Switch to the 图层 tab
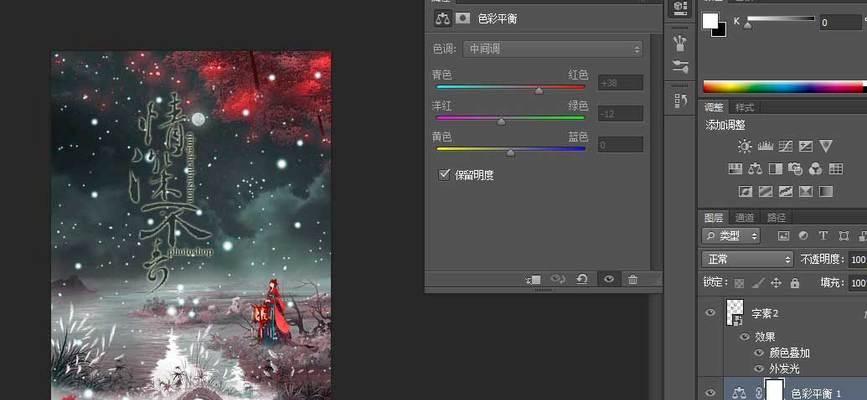This screenshot has width=867, height=400. (x=713, y=217)
